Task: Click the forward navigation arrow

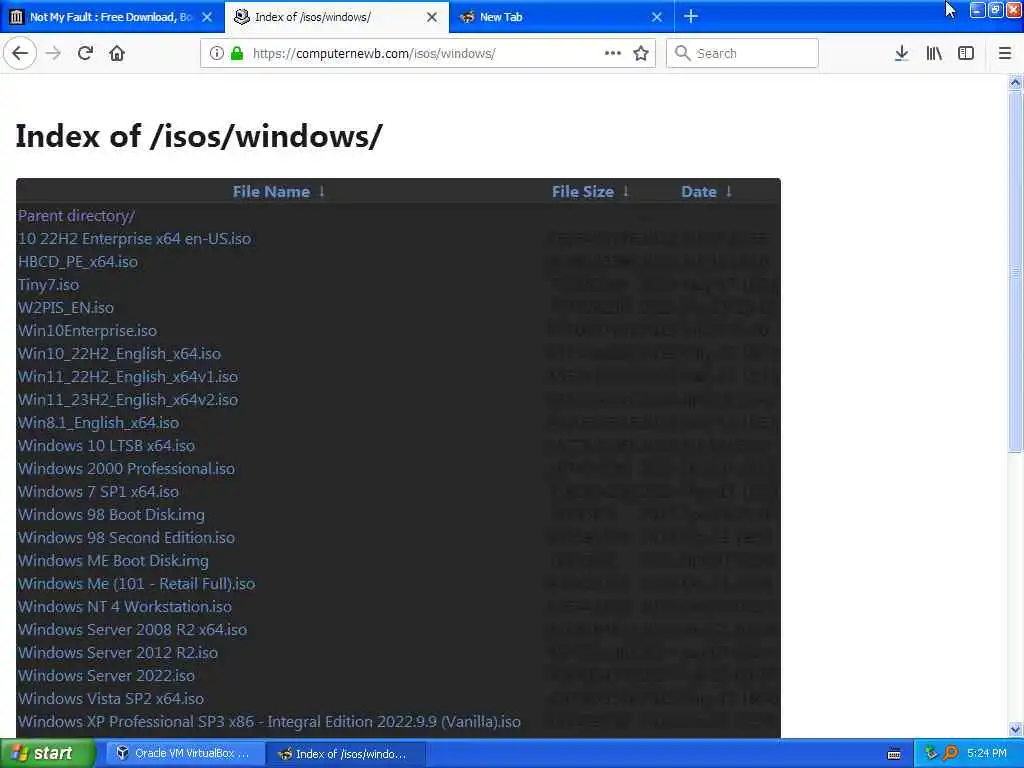Action: coord(54,54)
